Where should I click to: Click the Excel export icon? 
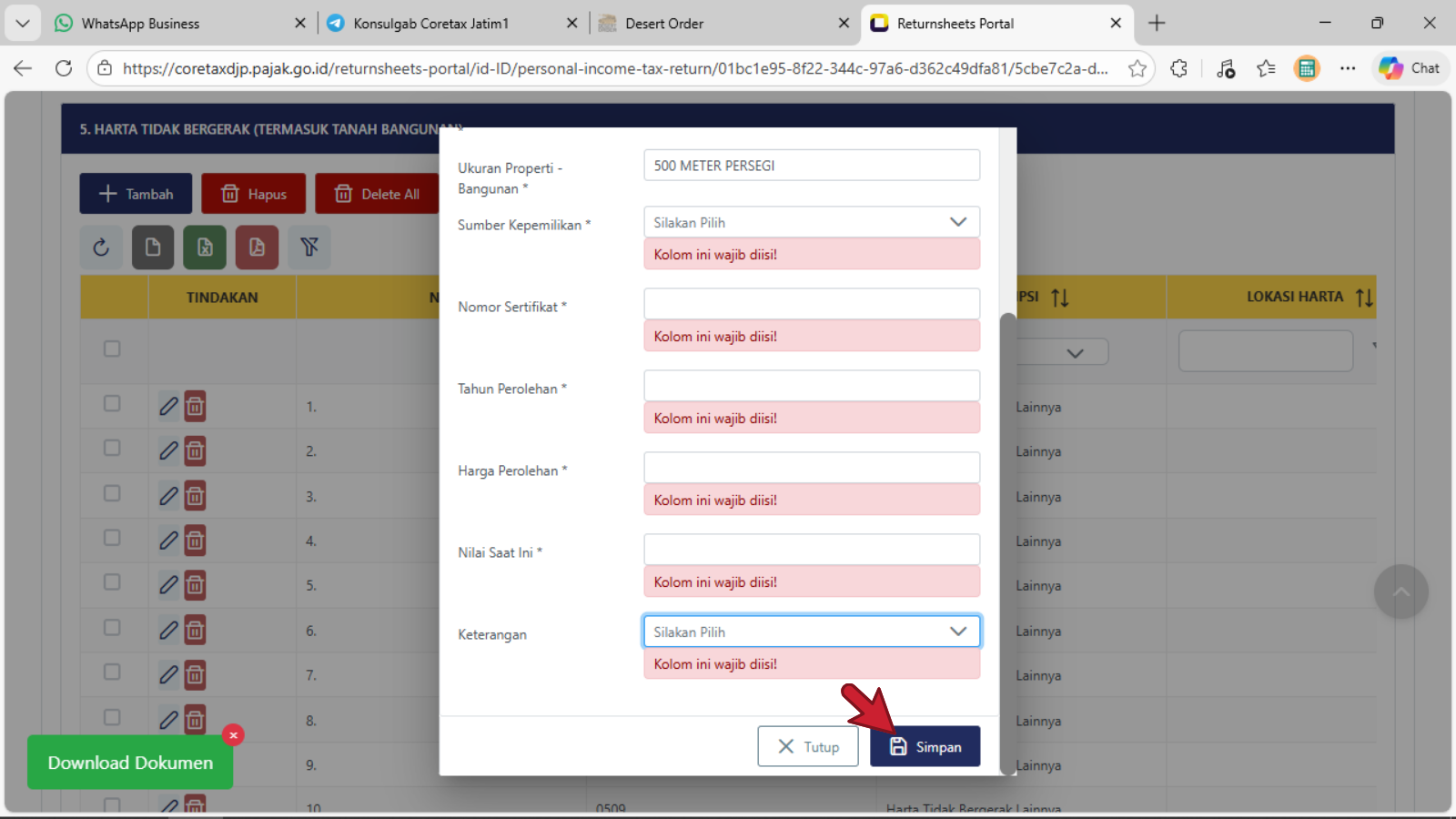pyautogui.click(x=205, y=248)
